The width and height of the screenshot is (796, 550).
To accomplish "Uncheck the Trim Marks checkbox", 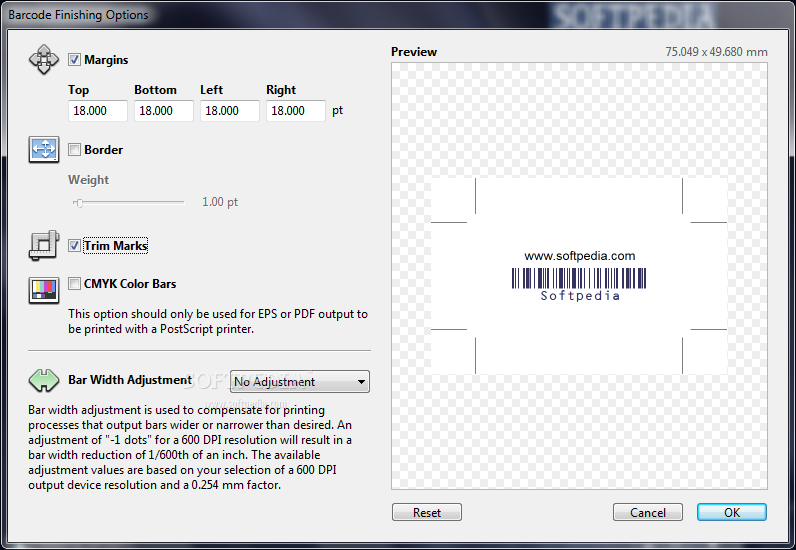I will coord(74,246).
